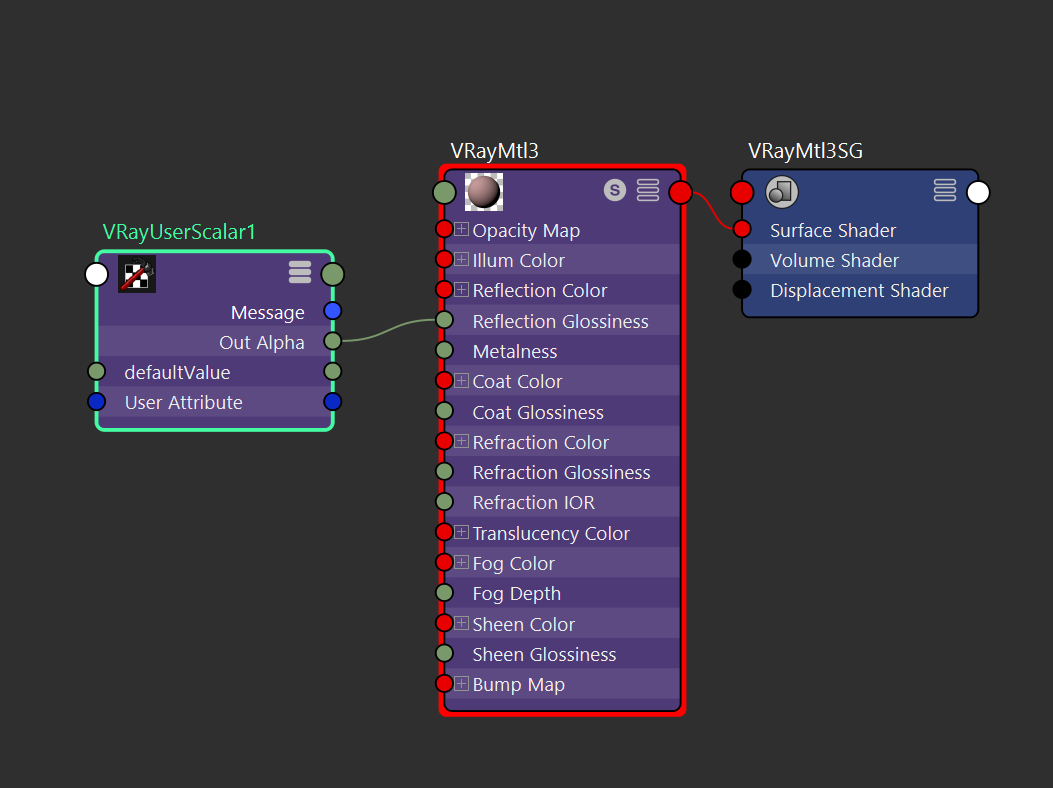
Task: Click the User Attribute output port
Action: [x=332, y=402]
